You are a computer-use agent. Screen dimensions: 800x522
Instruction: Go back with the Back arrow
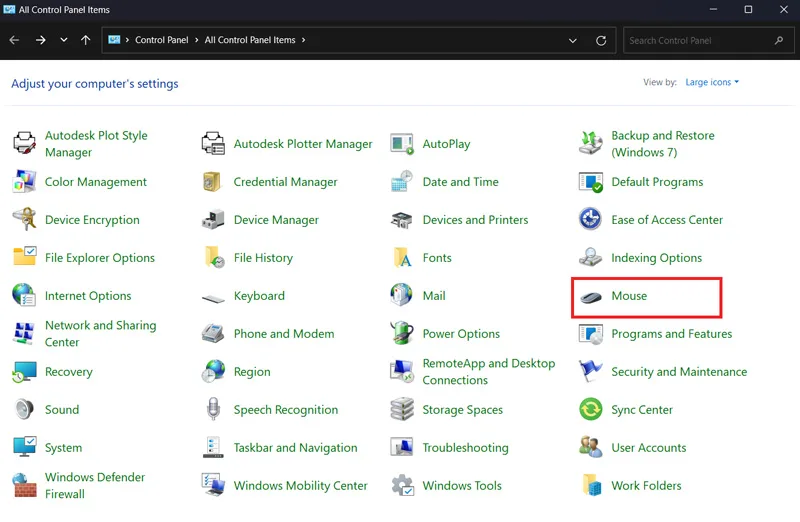pyautogui.click(x=14, y=40)
